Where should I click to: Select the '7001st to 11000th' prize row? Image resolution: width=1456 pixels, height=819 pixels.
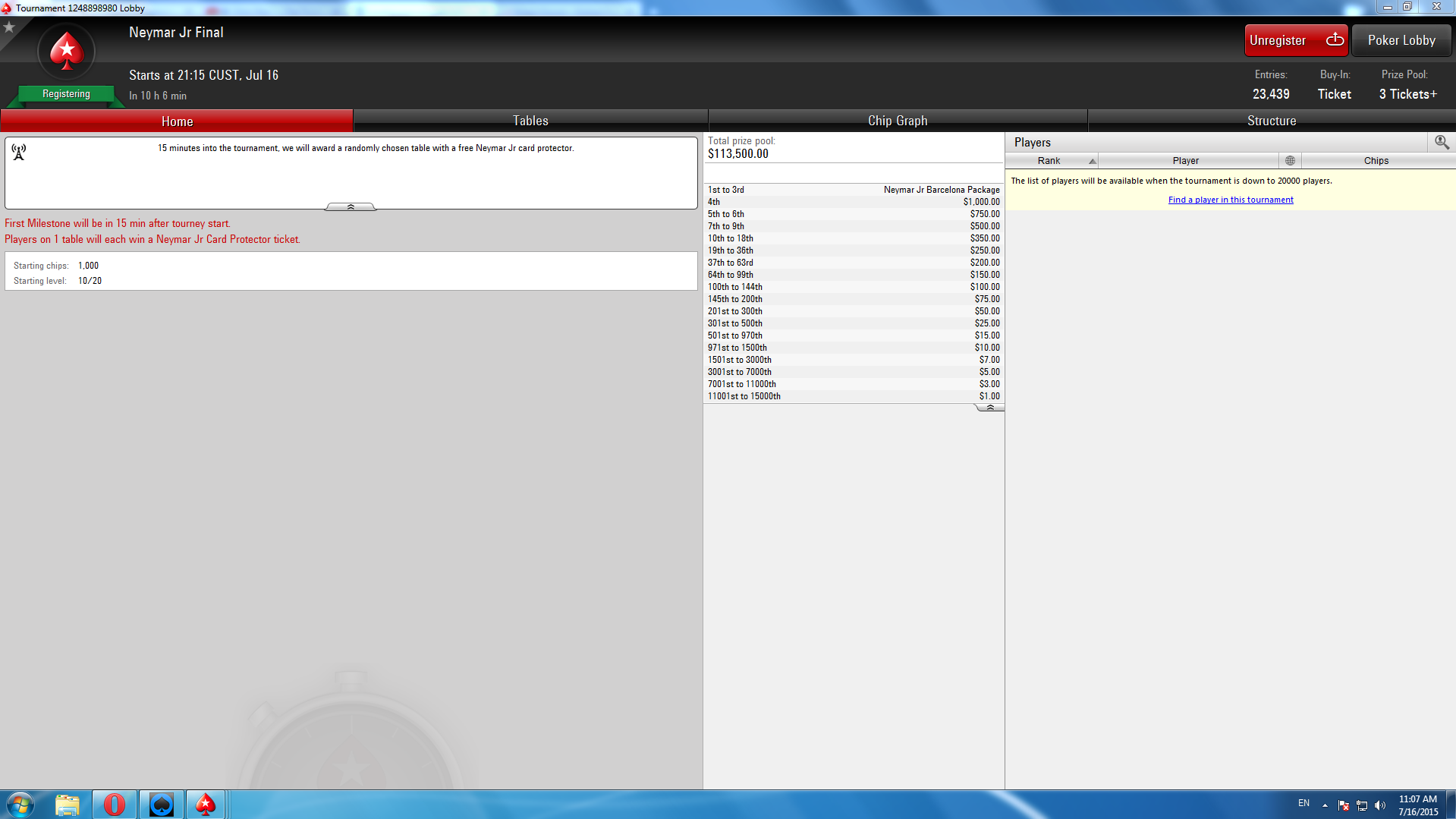pos(854,384)
